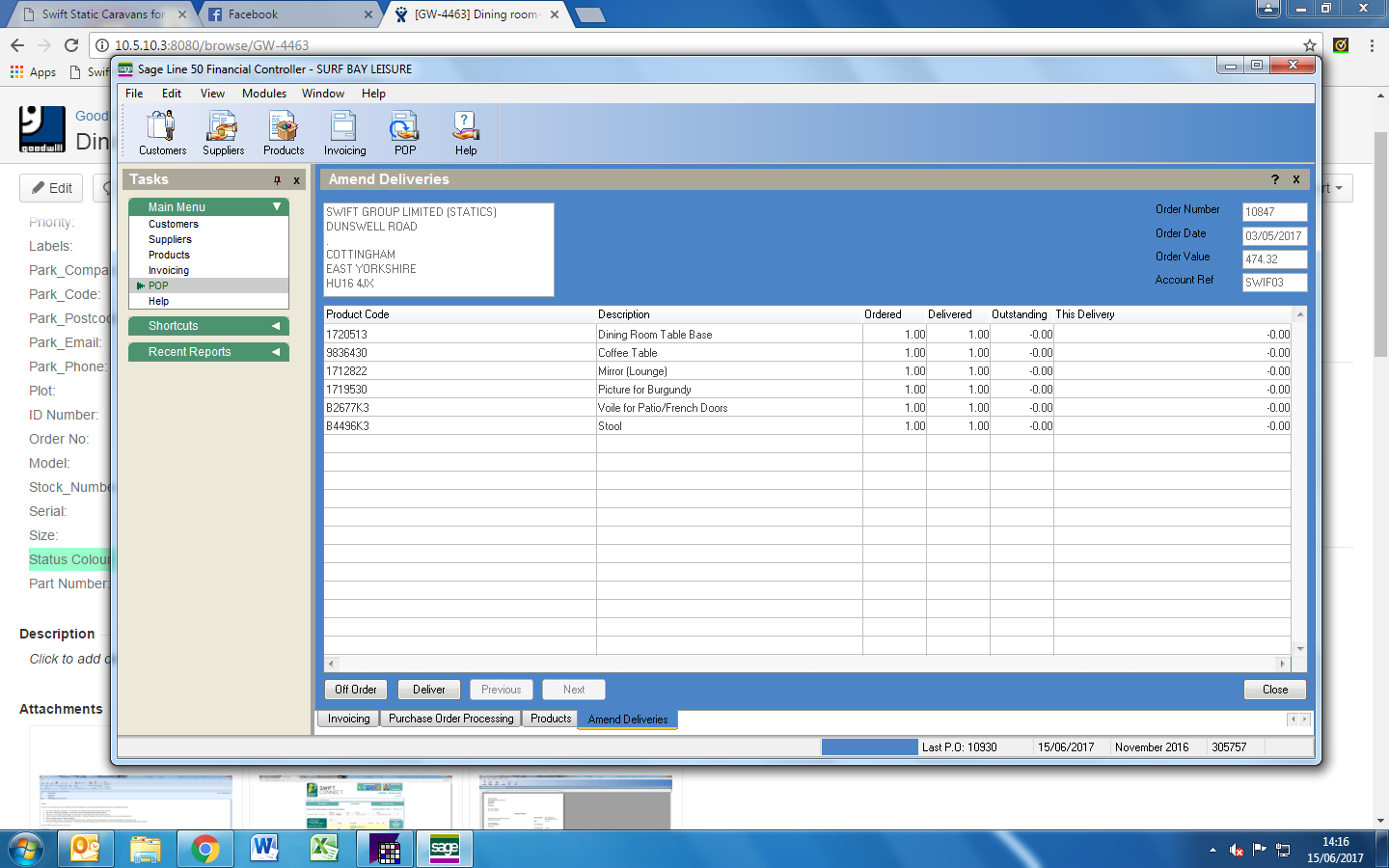Select the Coffee Table row
1389x868 pixels.
pyautogui.click(x=627, y=353)
